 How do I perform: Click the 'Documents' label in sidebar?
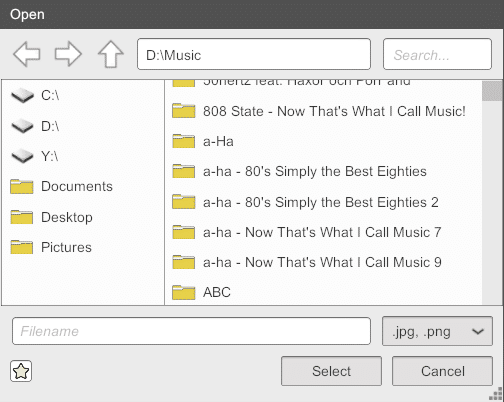coord(77,186)
